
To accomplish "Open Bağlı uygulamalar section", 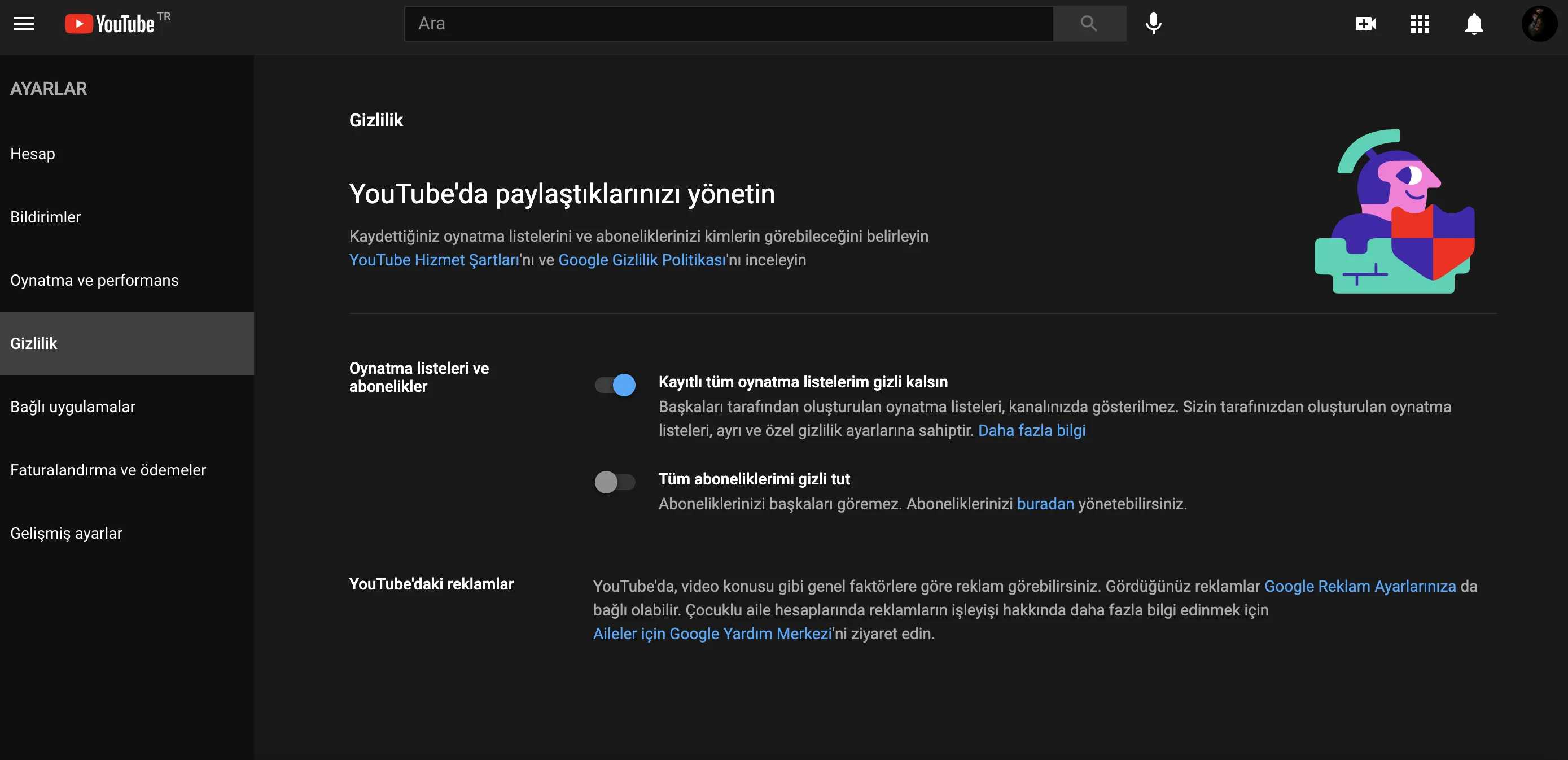I will coord(72,407).
